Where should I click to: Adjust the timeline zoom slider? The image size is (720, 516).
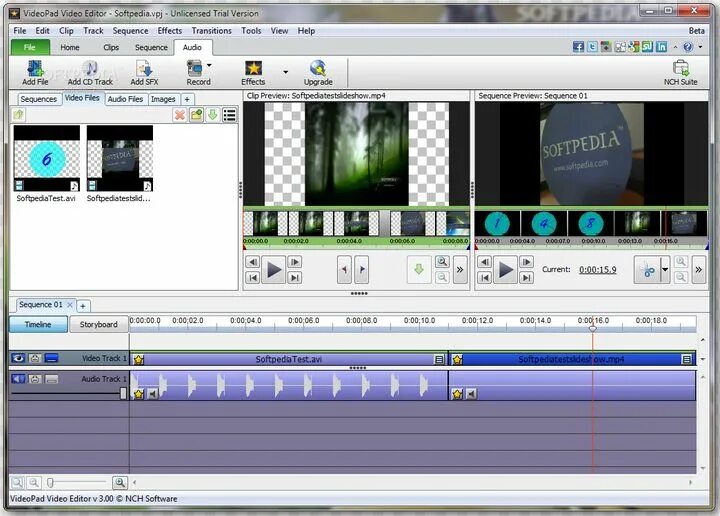pyautogui.click(x=50, y=482)
